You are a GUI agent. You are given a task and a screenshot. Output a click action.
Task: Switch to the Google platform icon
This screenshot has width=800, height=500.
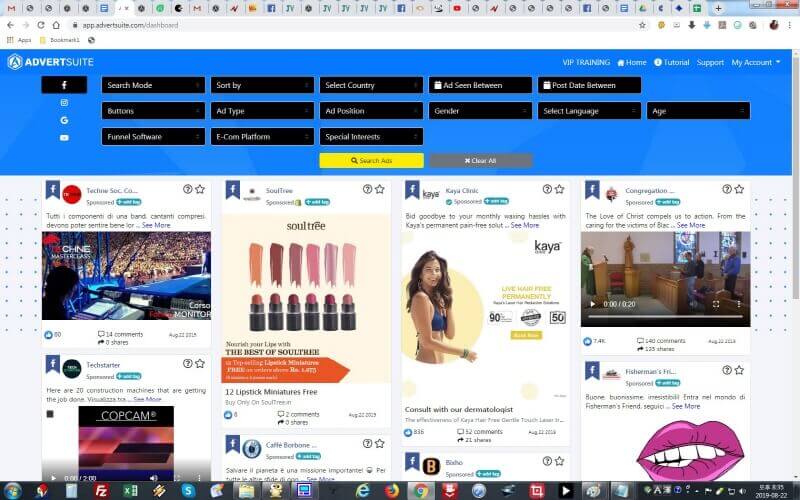pyautogui.click(x=64, y=120)
